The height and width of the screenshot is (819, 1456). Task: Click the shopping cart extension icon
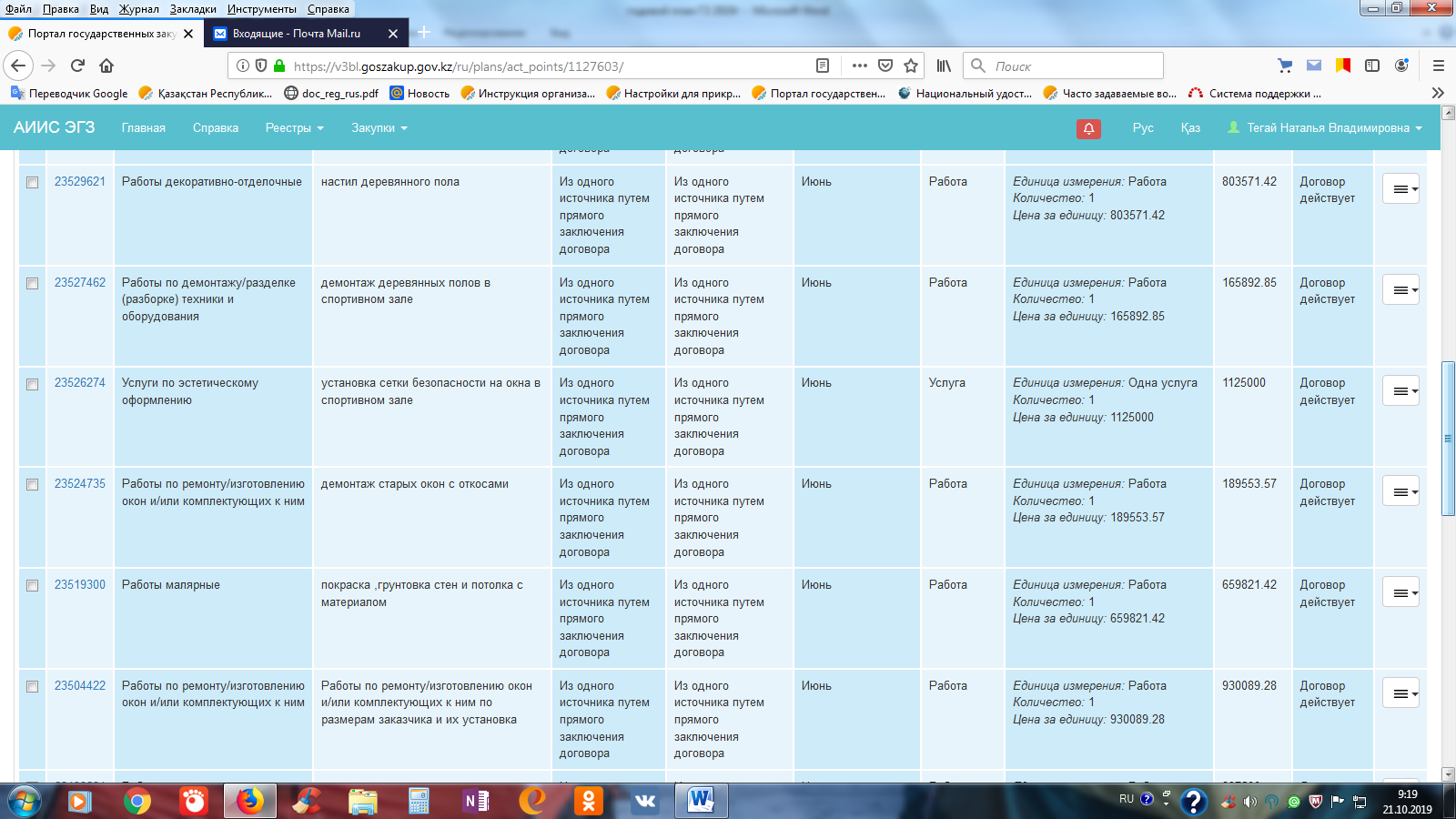click(1285, 66)
